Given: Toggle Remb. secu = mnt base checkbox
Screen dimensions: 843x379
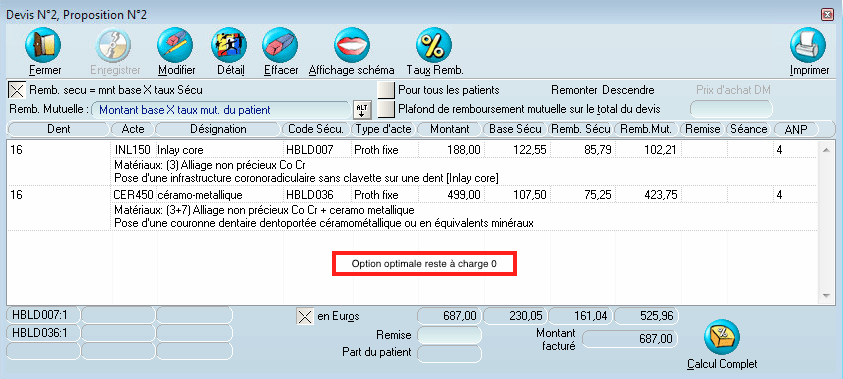Looking at the screenshot, I should tap(18, 90).
